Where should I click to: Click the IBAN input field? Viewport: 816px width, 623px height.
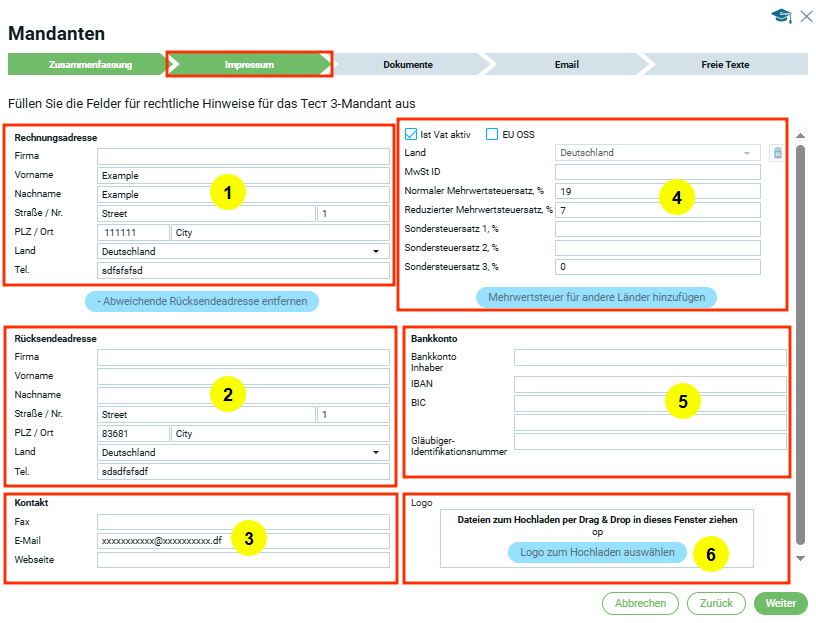pyautogui.click(x=650, y=384)
